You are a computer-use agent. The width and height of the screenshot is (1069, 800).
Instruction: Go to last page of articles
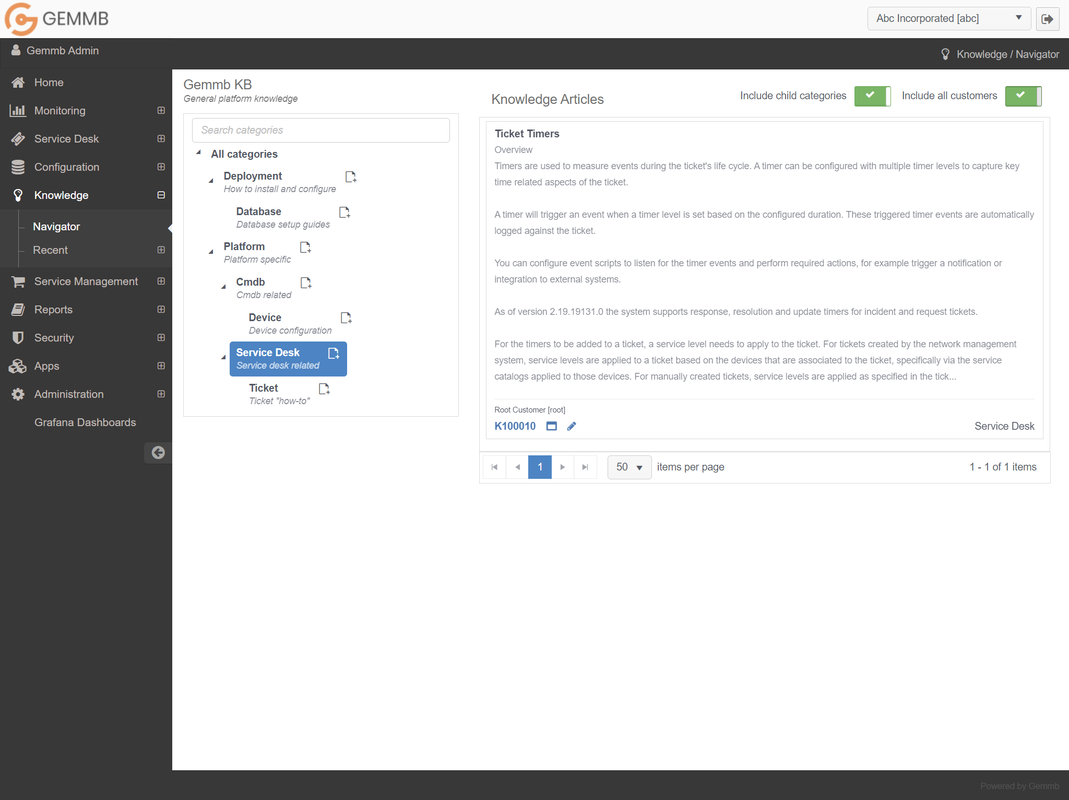click(x=585, y=467)
